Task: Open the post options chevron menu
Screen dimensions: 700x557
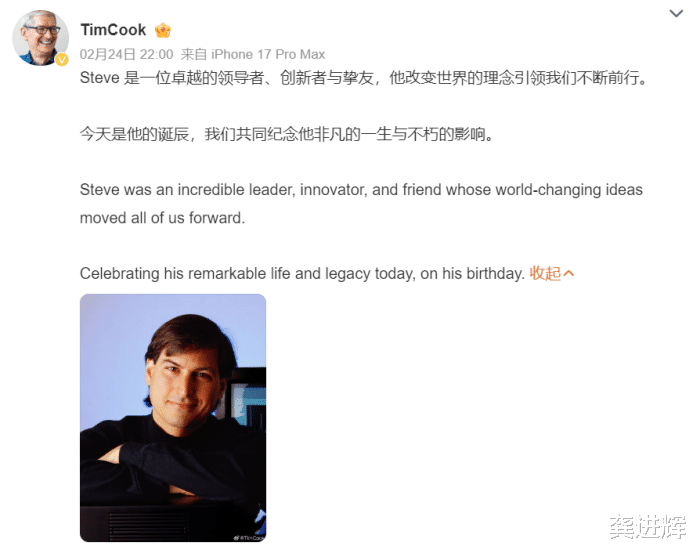Action: (x=676, y=14)
